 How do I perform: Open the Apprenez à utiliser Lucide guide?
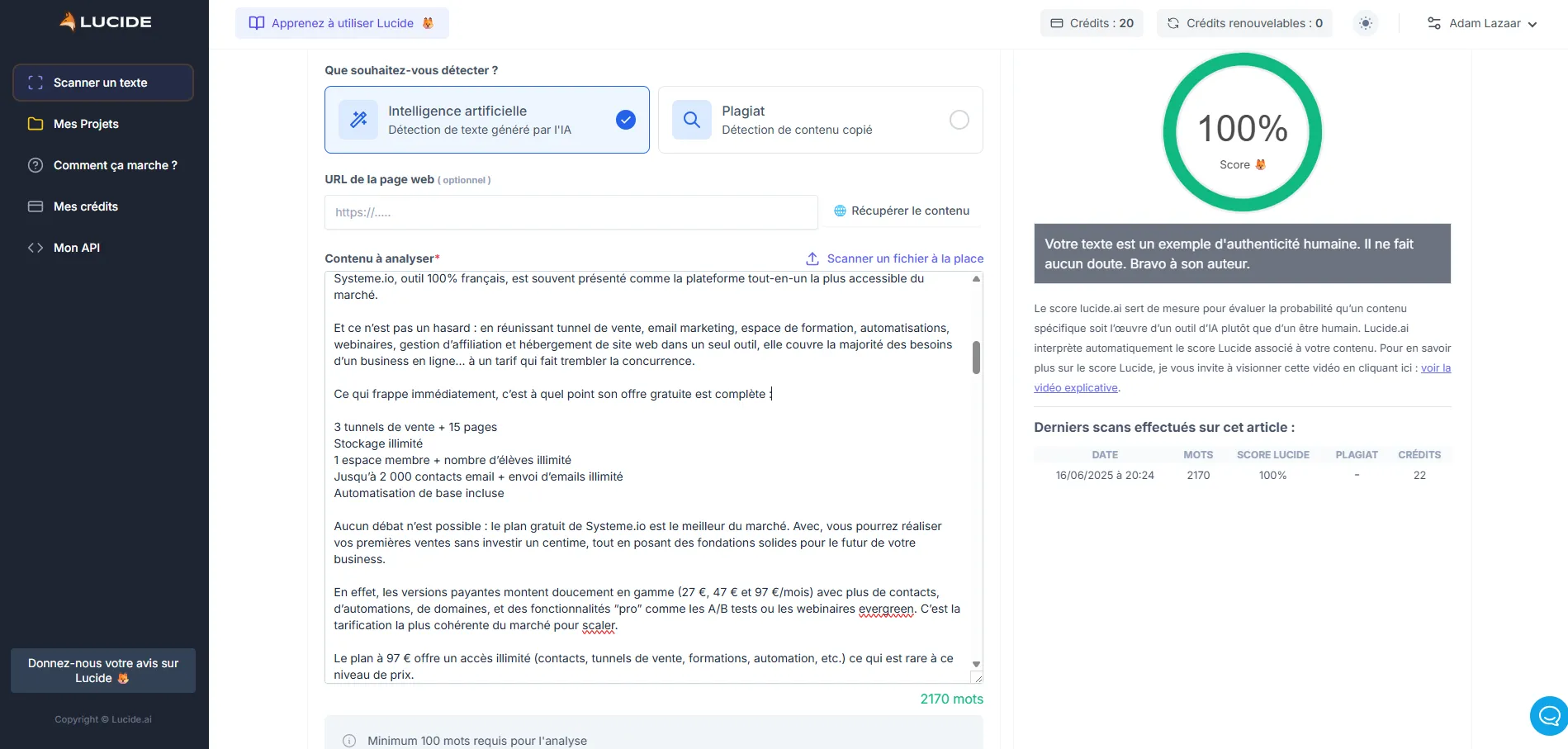[341, 23]
